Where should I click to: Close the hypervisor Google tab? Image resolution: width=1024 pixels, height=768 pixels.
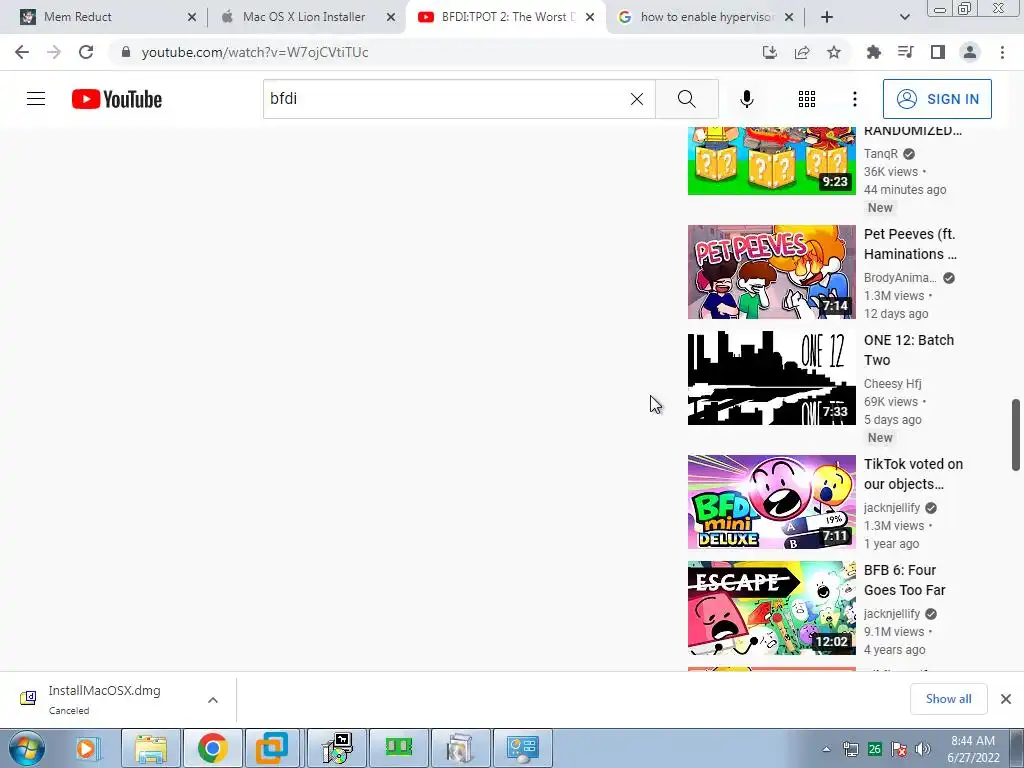click(x=789, y=18)
